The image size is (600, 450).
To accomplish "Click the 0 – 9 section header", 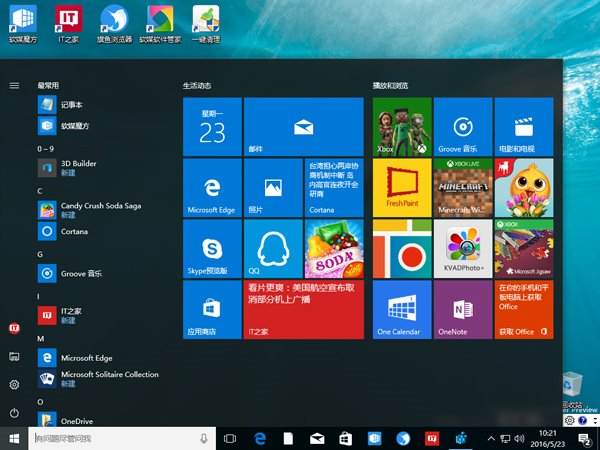I will [46, 149].
